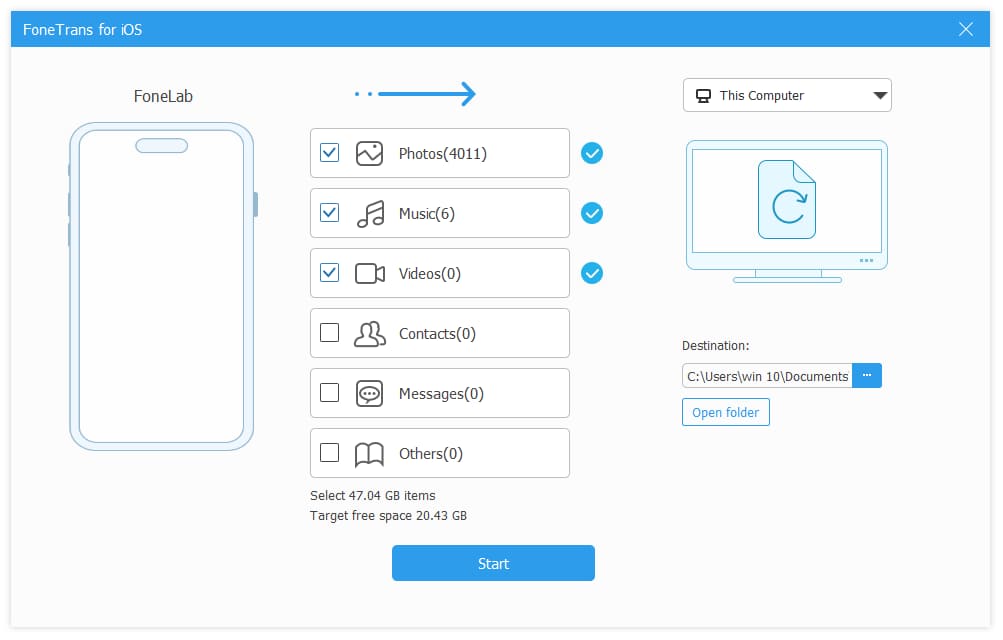Viewport: 1003px width, 640px height.
Task: Check the Messages(0) checkbox
Action: tap(329, 393)
